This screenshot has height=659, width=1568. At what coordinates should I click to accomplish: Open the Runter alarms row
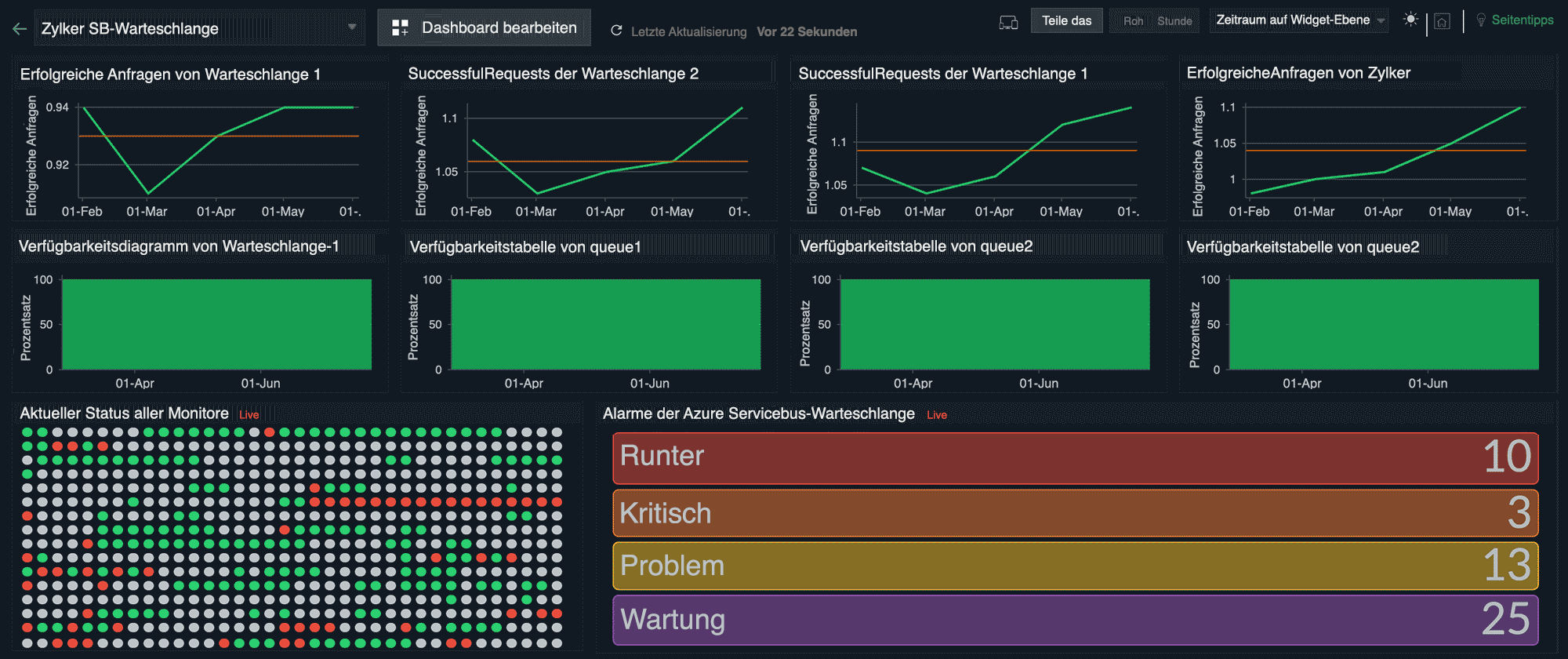[1075, 457]
